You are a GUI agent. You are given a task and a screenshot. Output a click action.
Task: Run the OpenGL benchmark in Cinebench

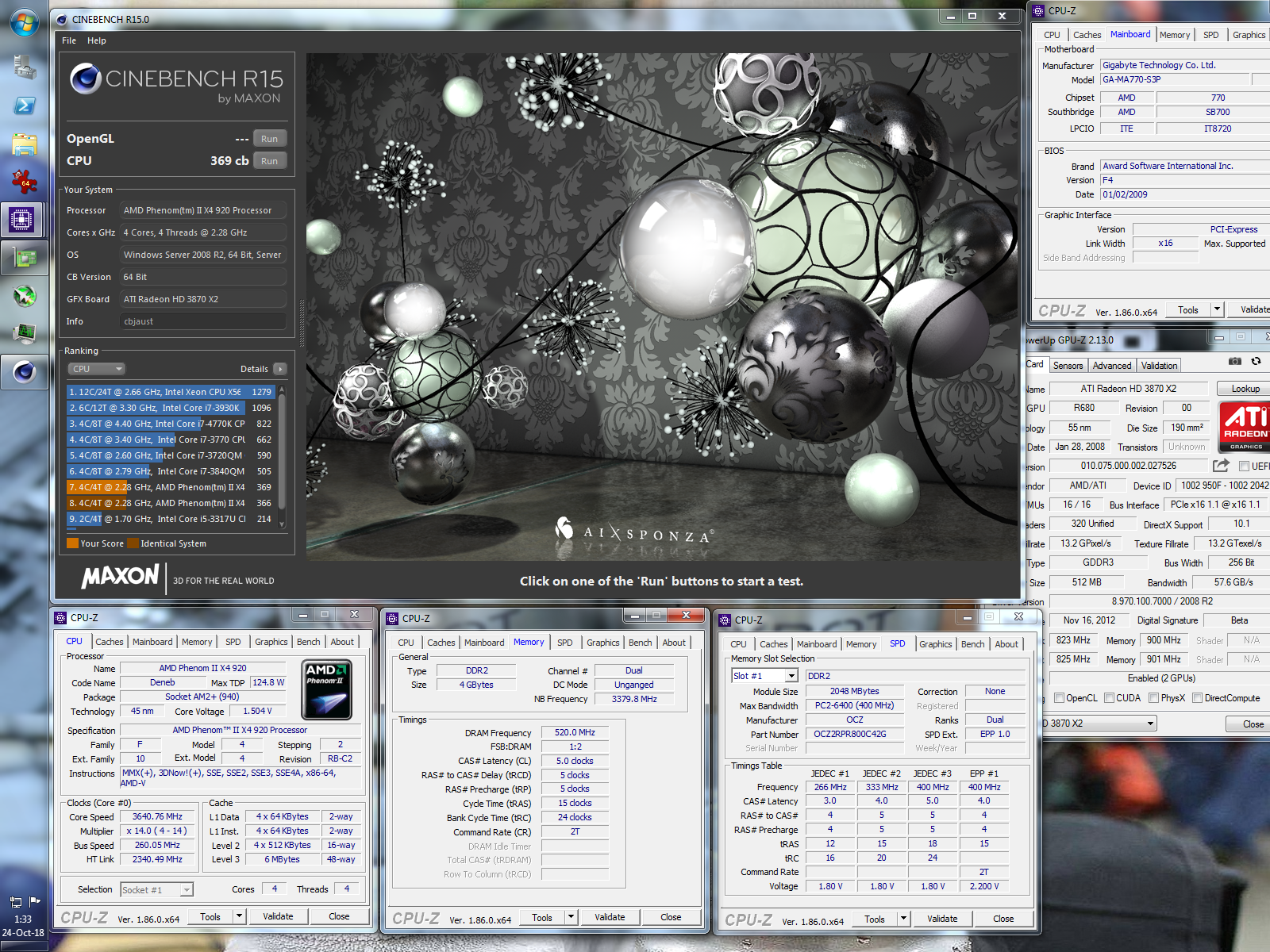click(270, 139)
